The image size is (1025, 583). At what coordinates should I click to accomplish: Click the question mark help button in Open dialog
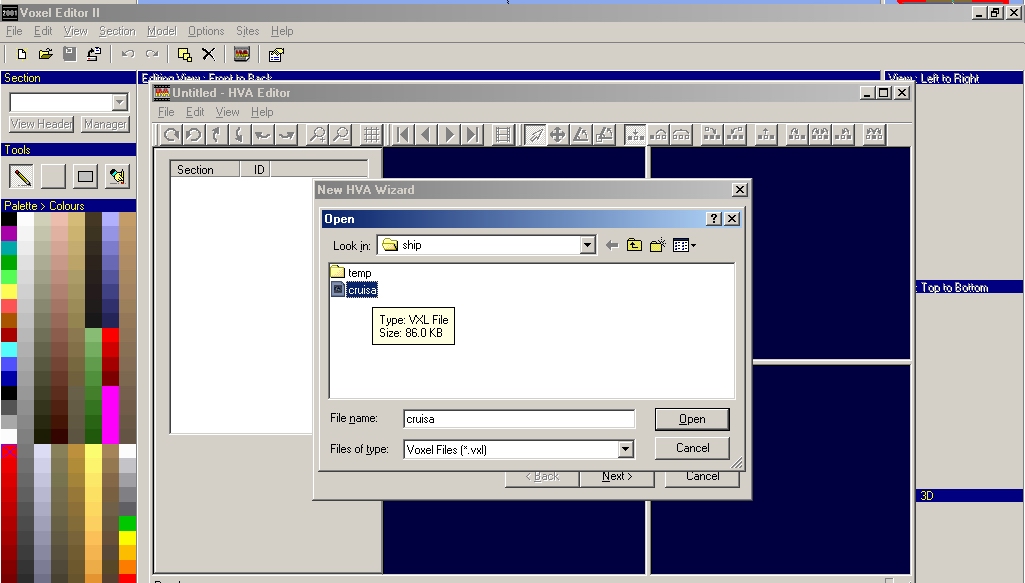[x=714, y=219]
